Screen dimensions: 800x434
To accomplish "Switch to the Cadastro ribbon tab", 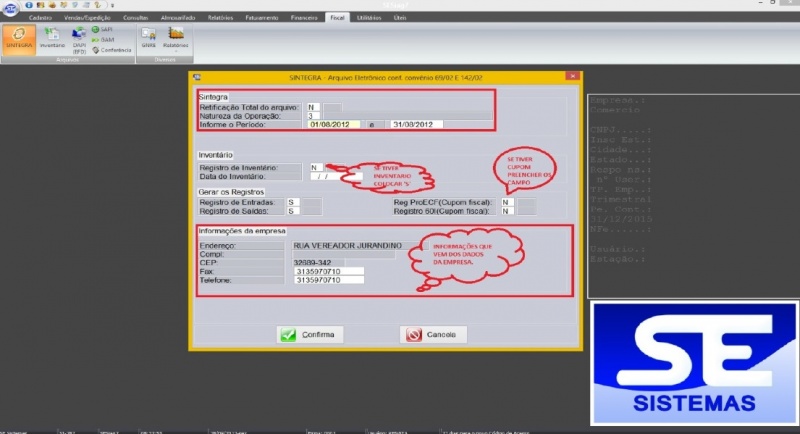I will point(41,18).
